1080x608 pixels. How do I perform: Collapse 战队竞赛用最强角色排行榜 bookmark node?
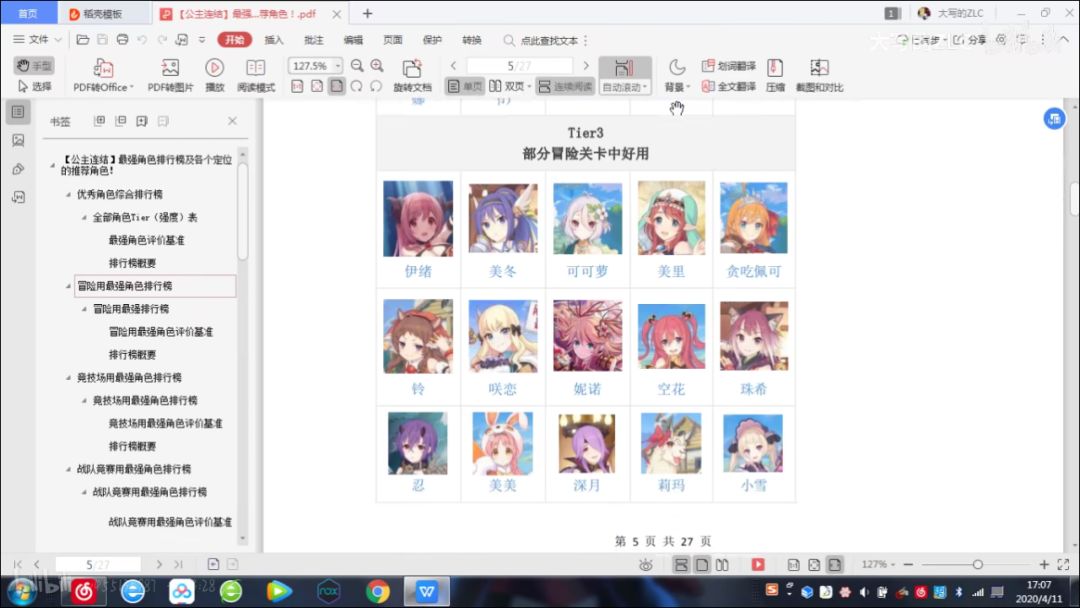pos(68,469)
